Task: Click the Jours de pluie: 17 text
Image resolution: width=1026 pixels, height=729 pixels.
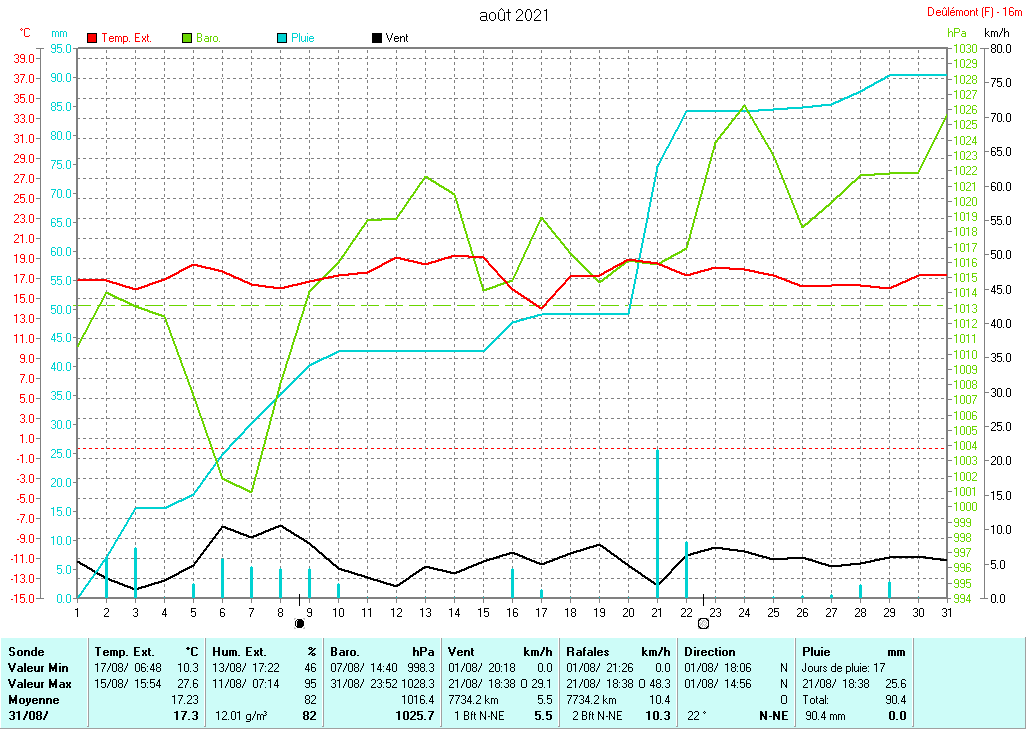Action: [x=844, y=666]
